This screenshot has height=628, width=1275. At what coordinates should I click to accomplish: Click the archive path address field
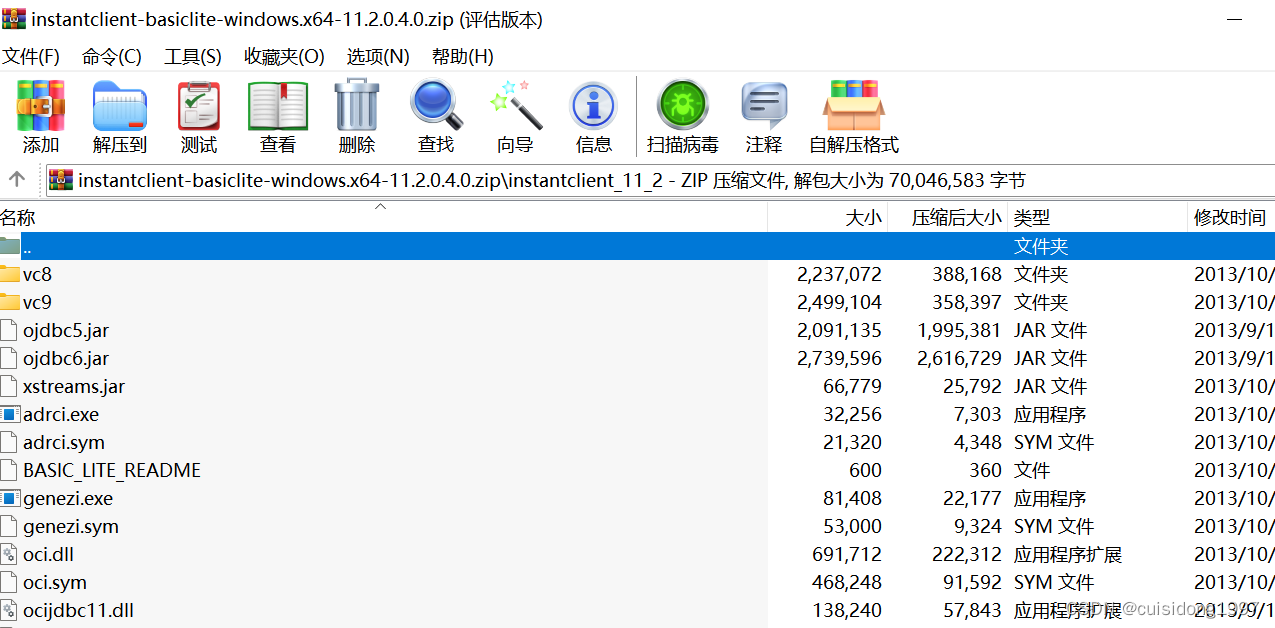660,180
